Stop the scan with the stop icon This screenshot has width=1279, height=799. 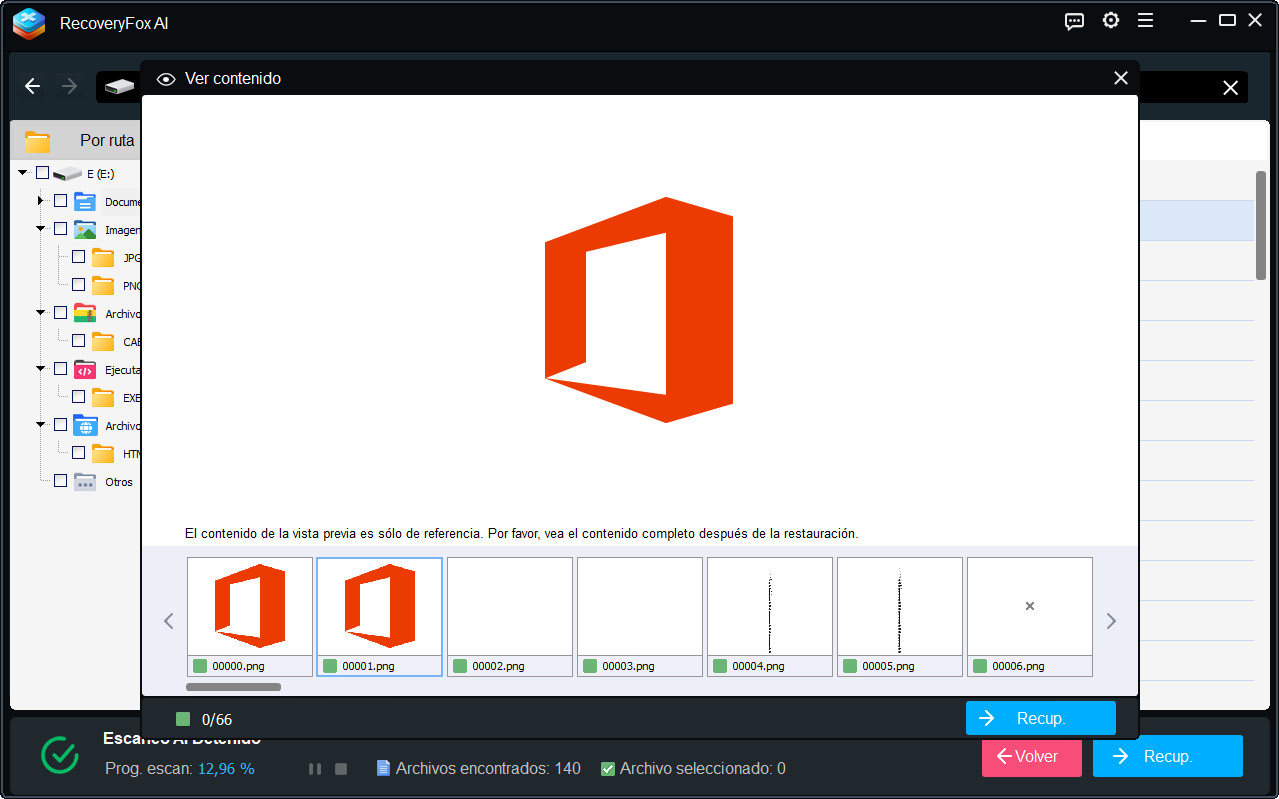coord(341,769)
